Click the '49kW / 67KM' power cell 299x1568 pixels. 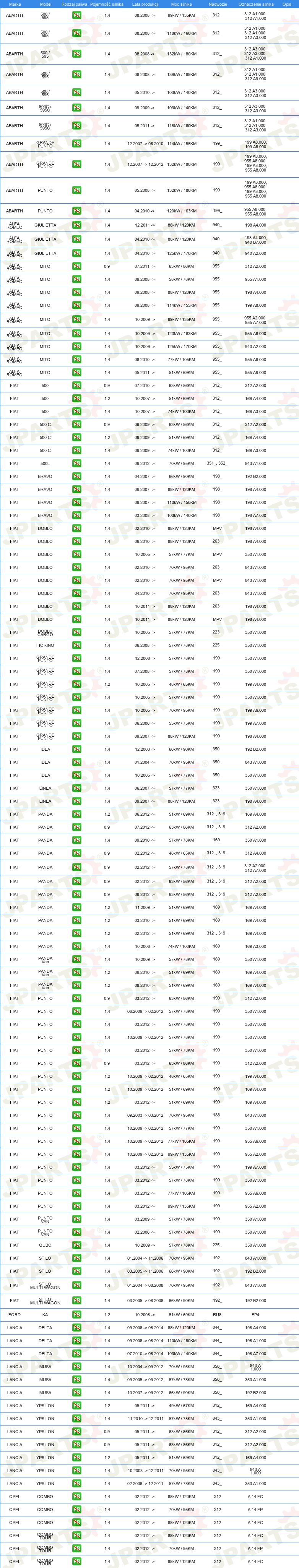coord(182,1406)
